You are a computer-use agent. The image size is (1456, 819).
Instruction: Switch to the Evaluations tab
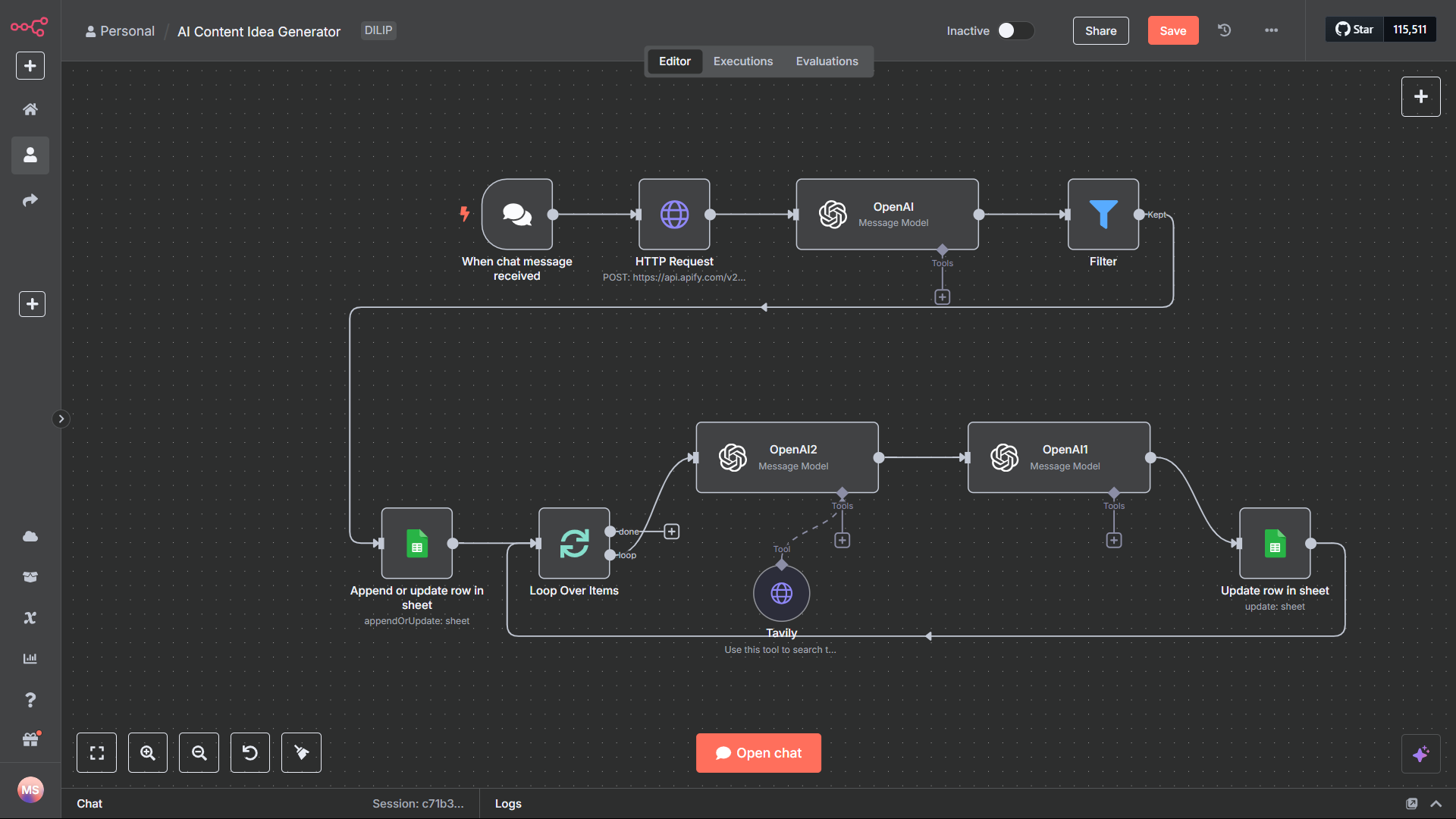click(x=827, y=61)
